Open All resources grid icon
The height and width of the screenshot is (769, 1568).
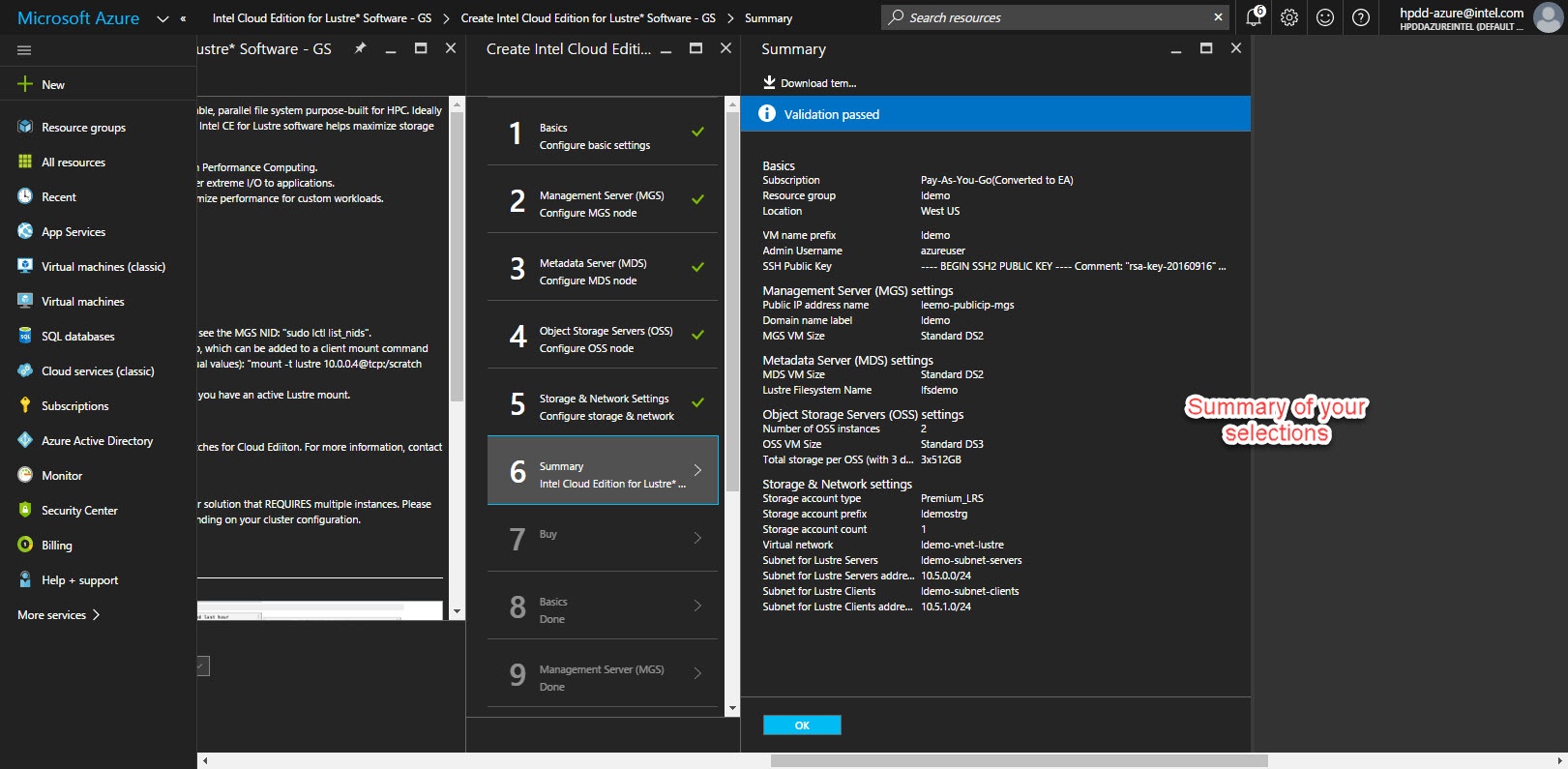25,162
